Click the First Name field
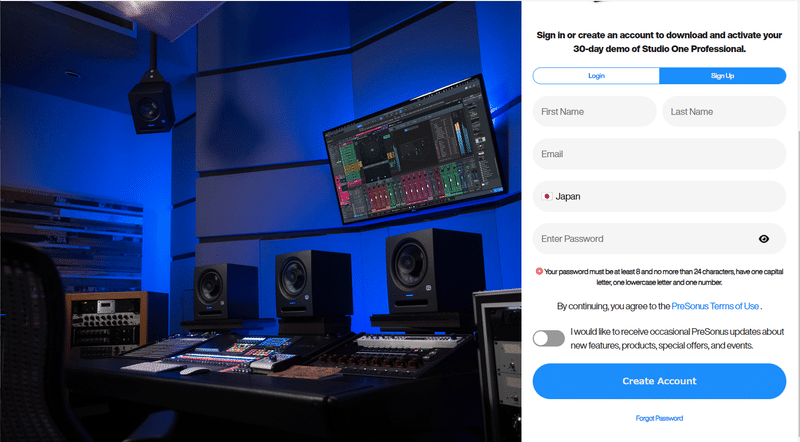Screen dimensions: 800x442 [x=594, y=111]
